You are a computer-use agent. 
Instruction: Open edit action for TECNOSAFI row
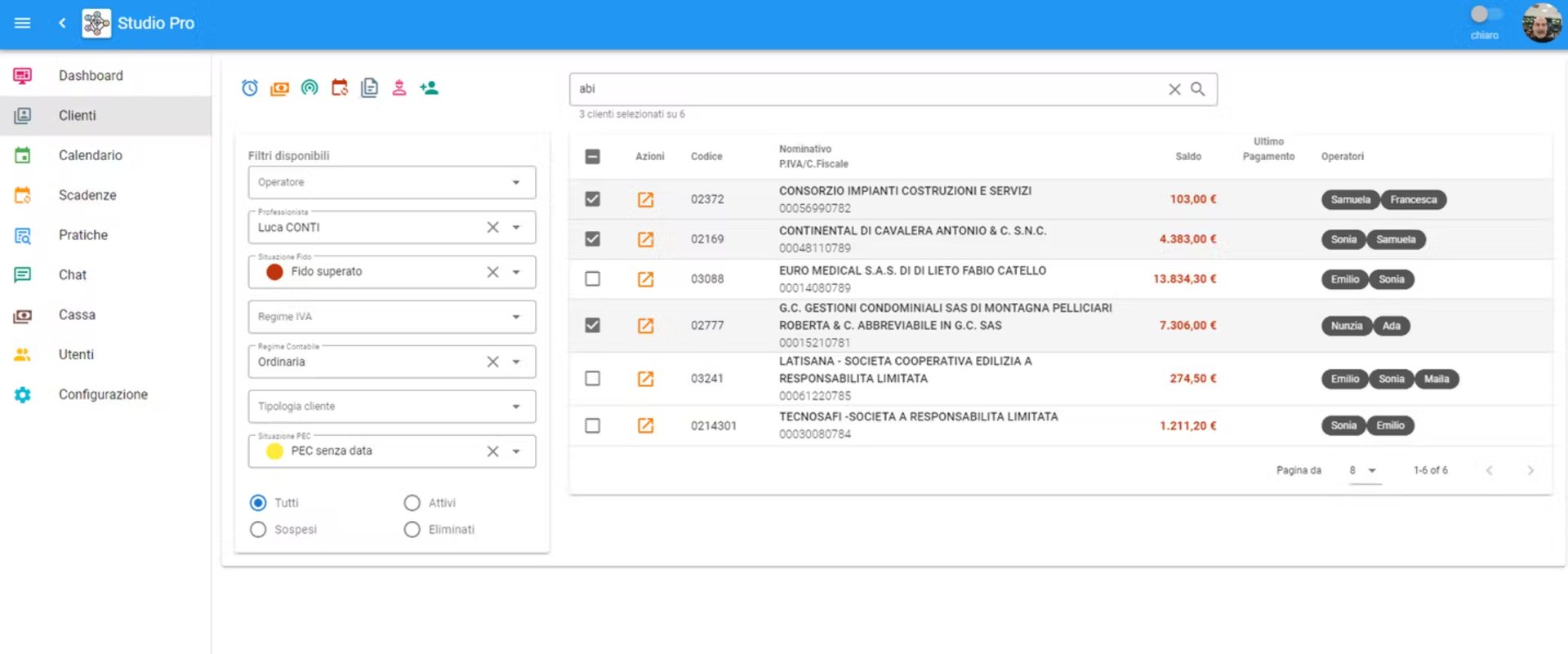click(x=645, y=425)
